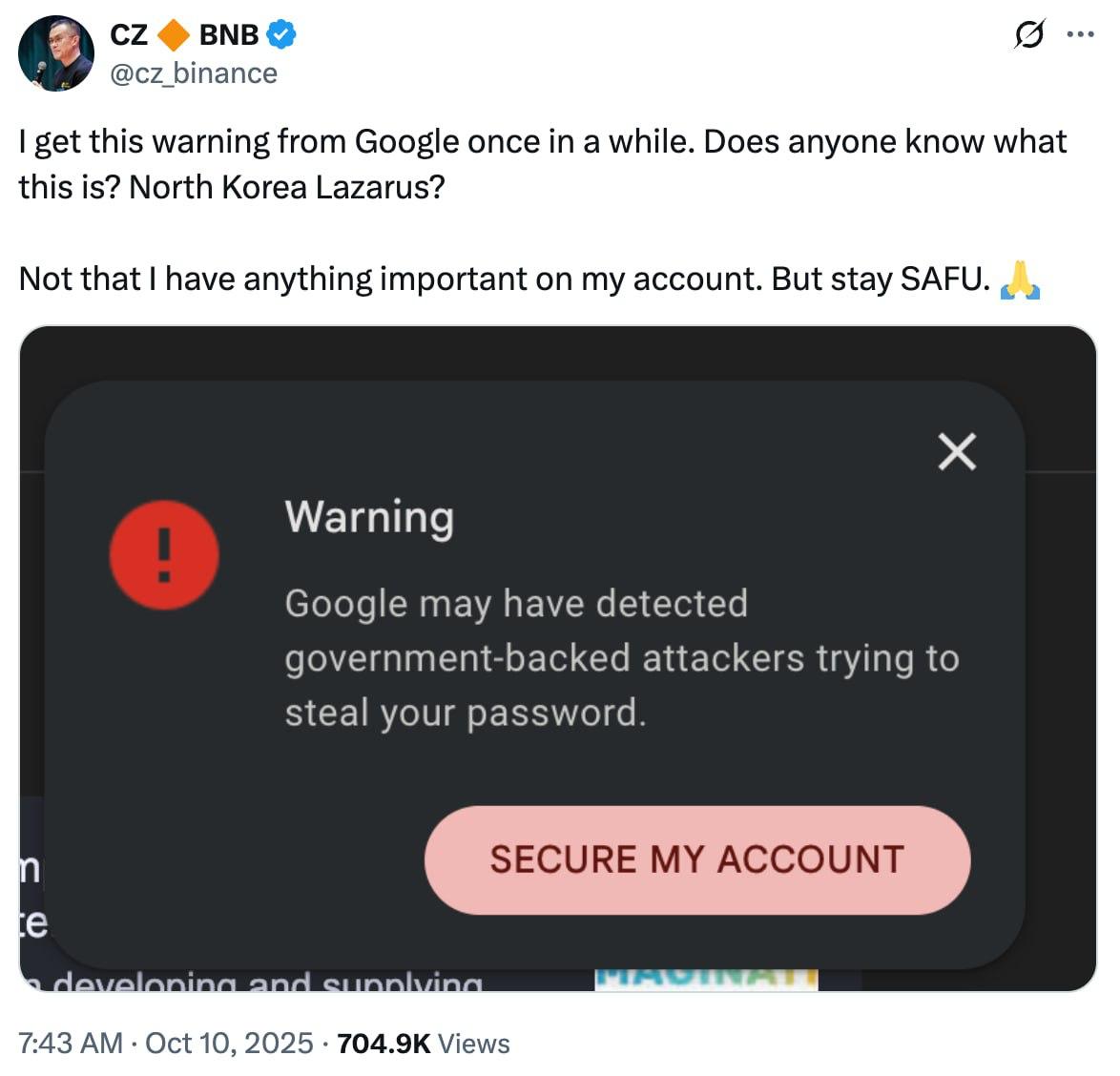Open the @cz_binance handle link
Screen dimensions: 1120x1076
click(x=194, y=73)
